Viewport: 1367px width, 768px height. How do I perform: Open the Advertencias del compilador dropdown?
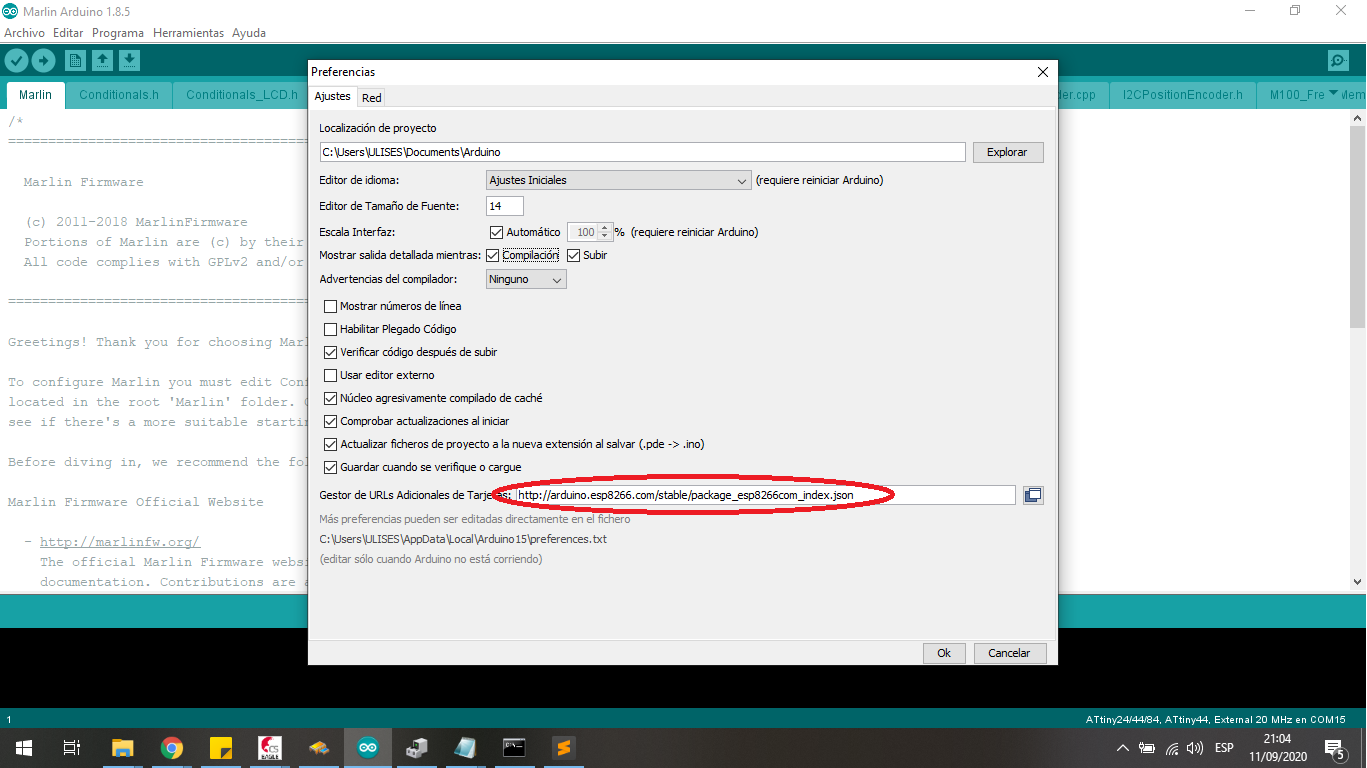point(526,279)
